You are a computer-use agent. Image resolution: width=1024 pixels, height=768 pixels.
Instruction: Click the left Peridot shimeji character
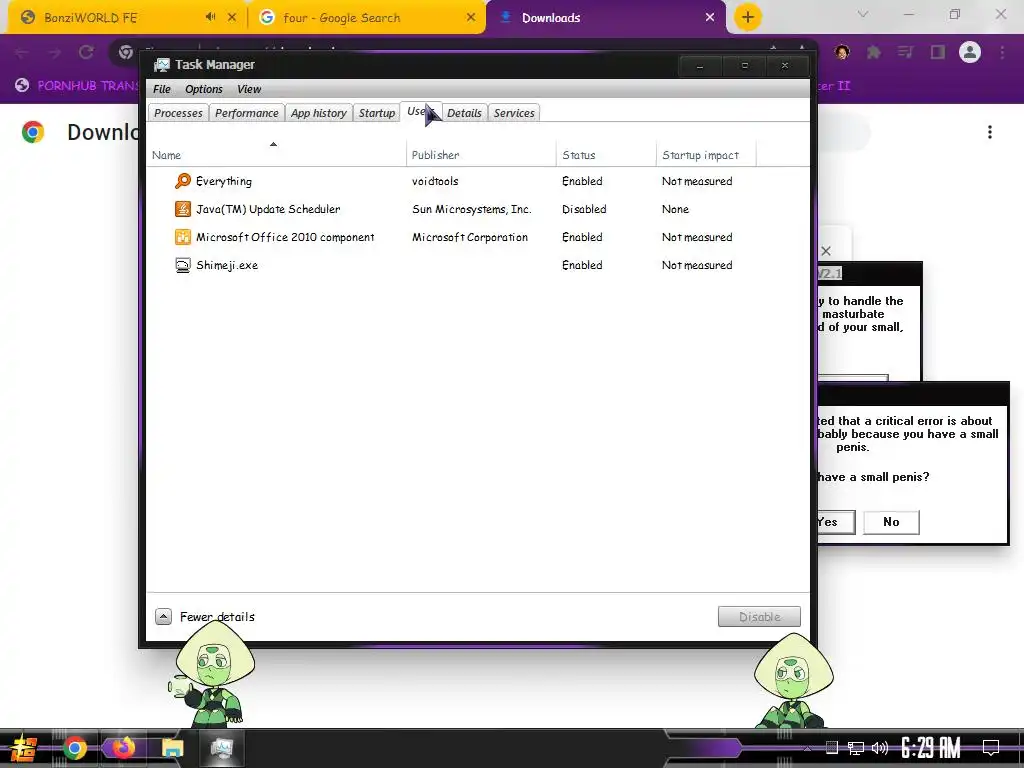coord(211,676)
